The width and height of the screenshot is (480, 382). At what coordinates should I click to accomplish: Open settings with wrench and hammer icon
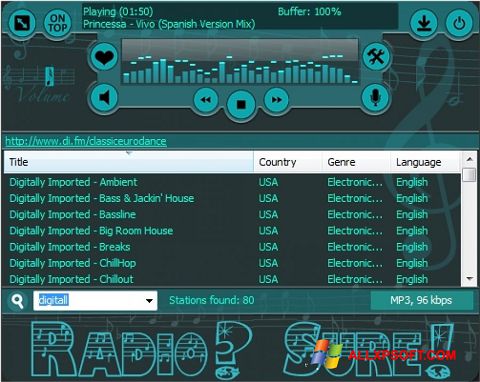pos(376,56)
